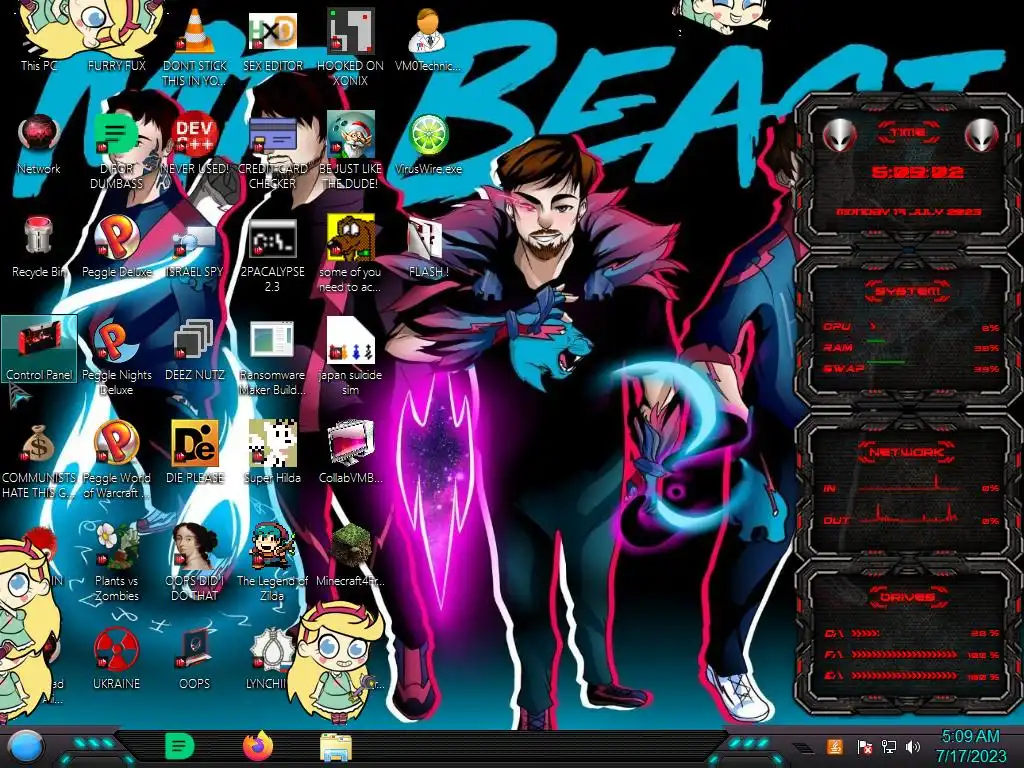Open the Minecraft4Fr... grass block icon
This screenshot has height=768, width=1024.
click(x=351, y=555)
